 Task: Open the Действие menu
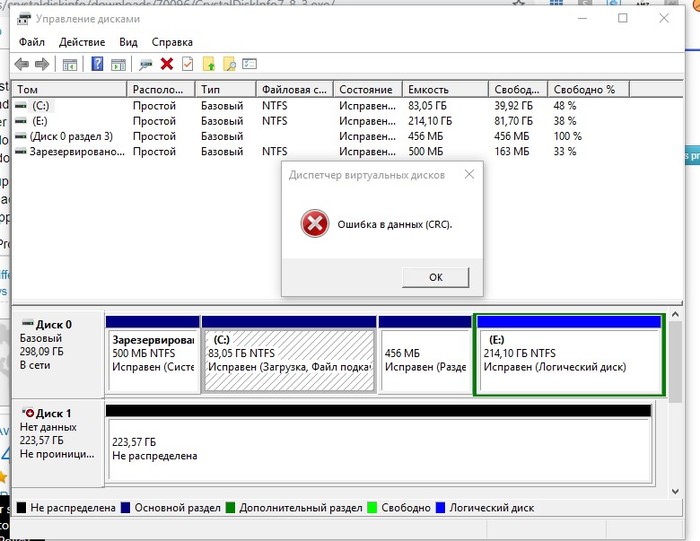tap(82, 42)
